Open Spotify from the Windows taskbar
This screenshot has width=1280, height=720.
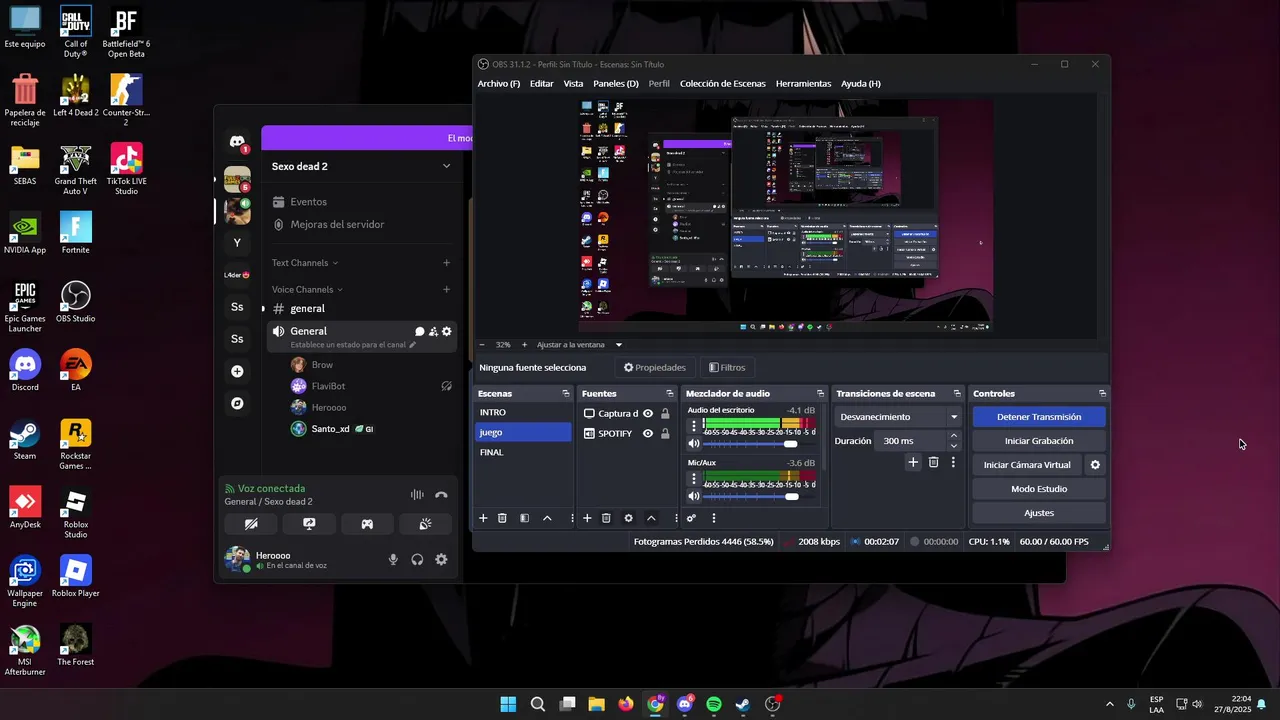click(714, 704)
